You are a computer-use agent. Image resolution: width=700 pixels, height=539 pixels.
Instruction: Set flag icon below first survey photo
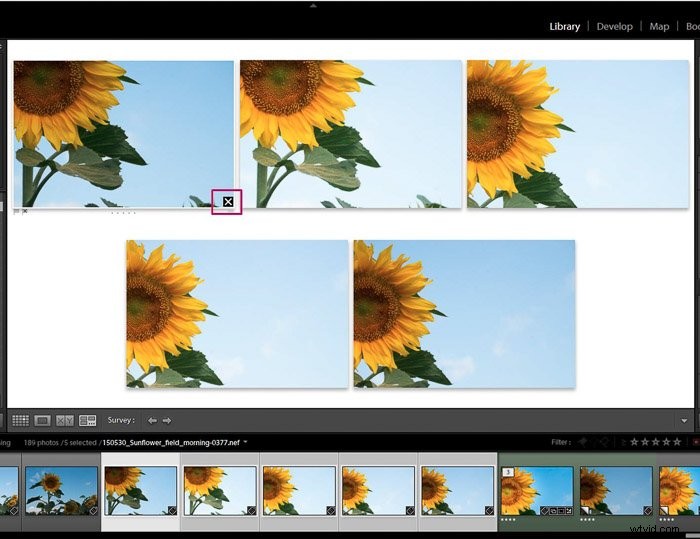click(17, 212)
